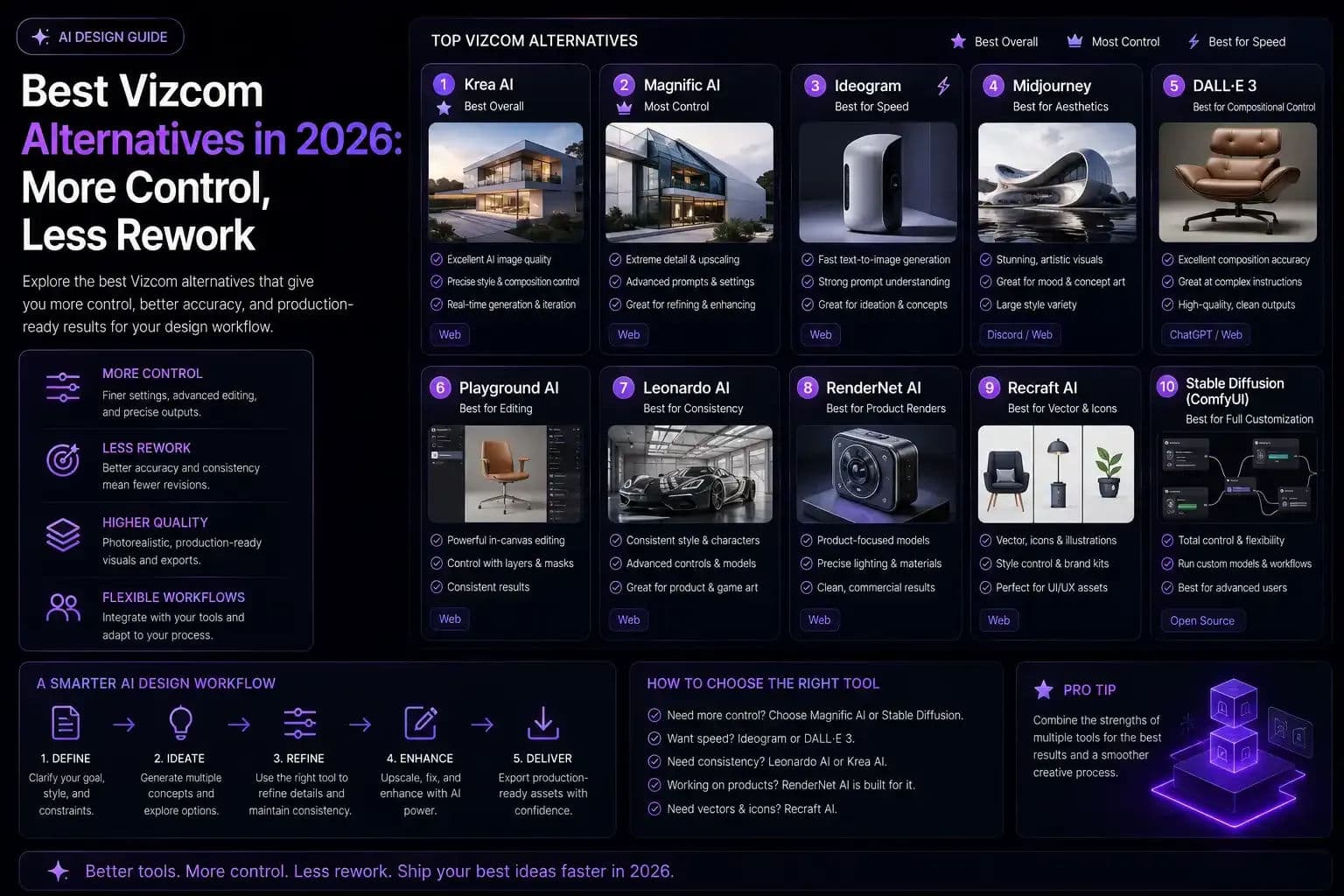Screen dimensions: 1344x896
Task: Click the check beside Stunning, artistic visuals
Action: pos(985,259)
